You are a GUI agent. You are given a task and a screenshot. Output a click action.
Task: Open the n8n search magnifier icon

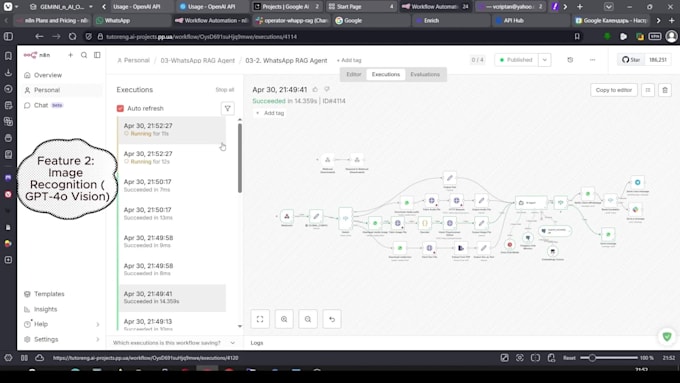pos(84,55)
